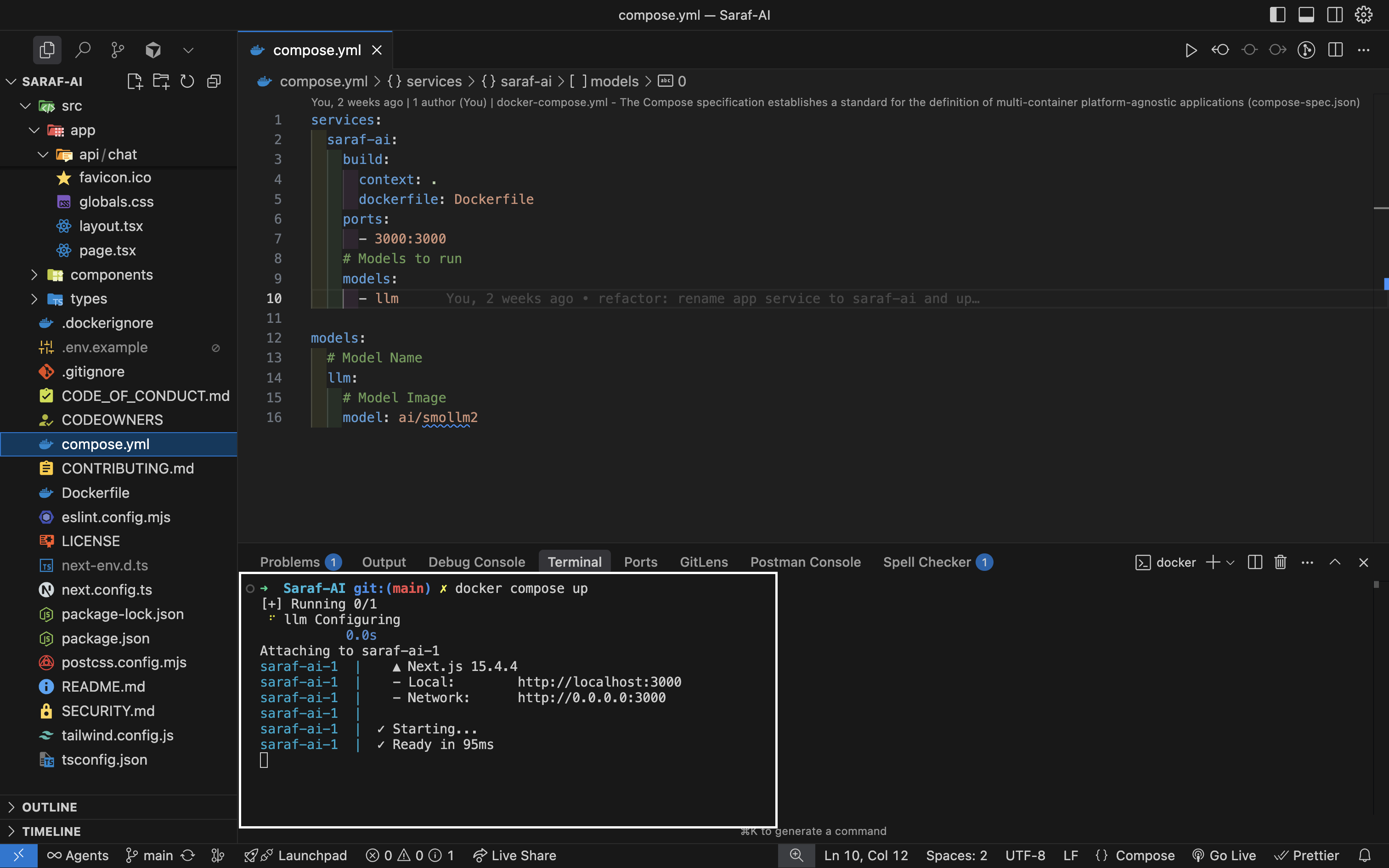Split the editor right icon

click(1335, 51)
